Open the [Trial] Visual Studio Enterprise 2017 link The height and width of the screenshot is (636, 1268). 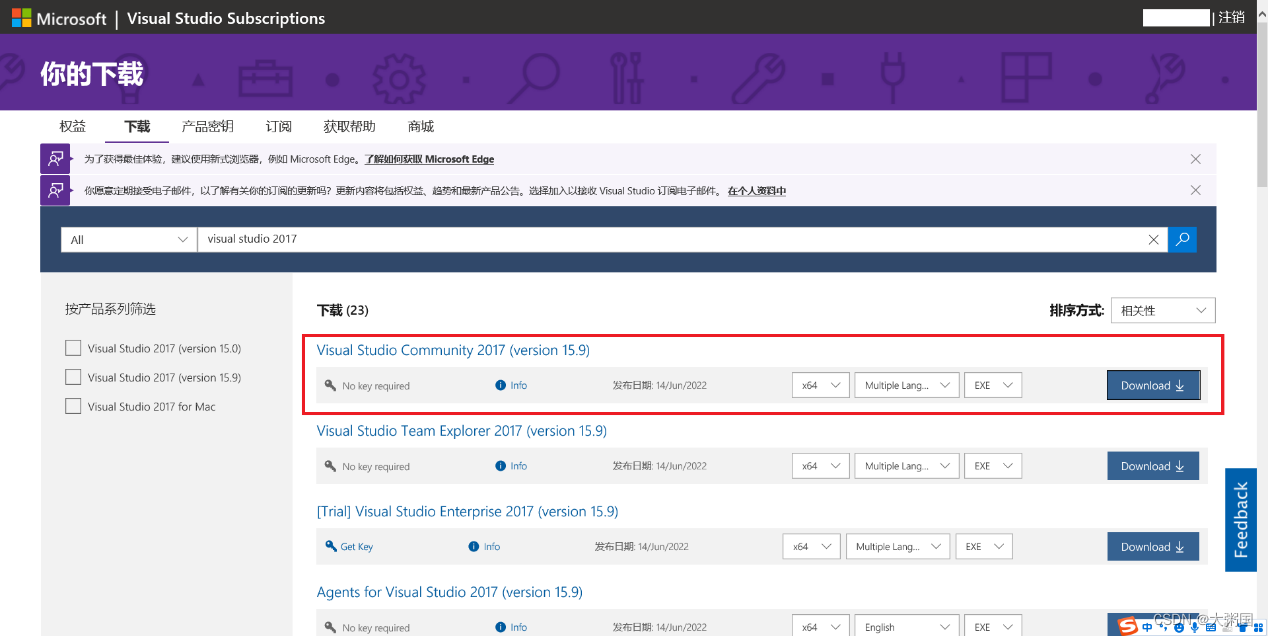coord(467,512)
